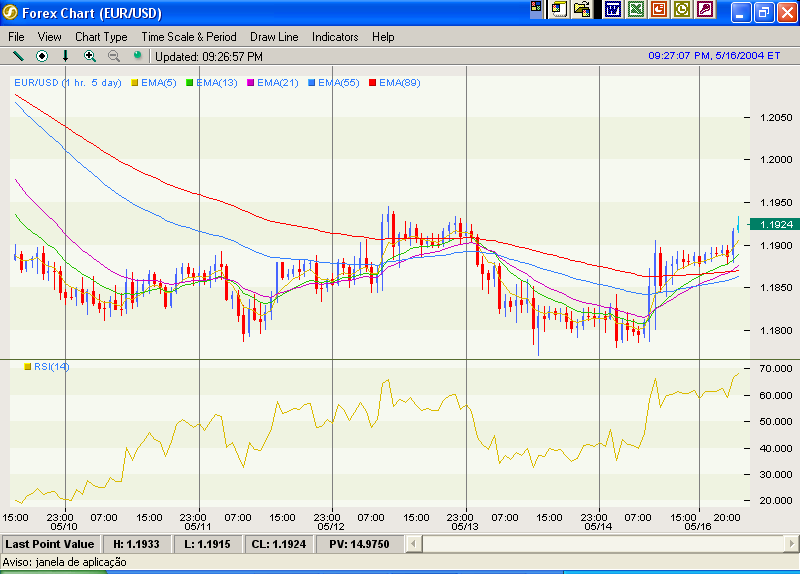The image size is (800, 574).
Task: Launch Microsoft Excel from shortcut bar
Action: coord(636,9)
